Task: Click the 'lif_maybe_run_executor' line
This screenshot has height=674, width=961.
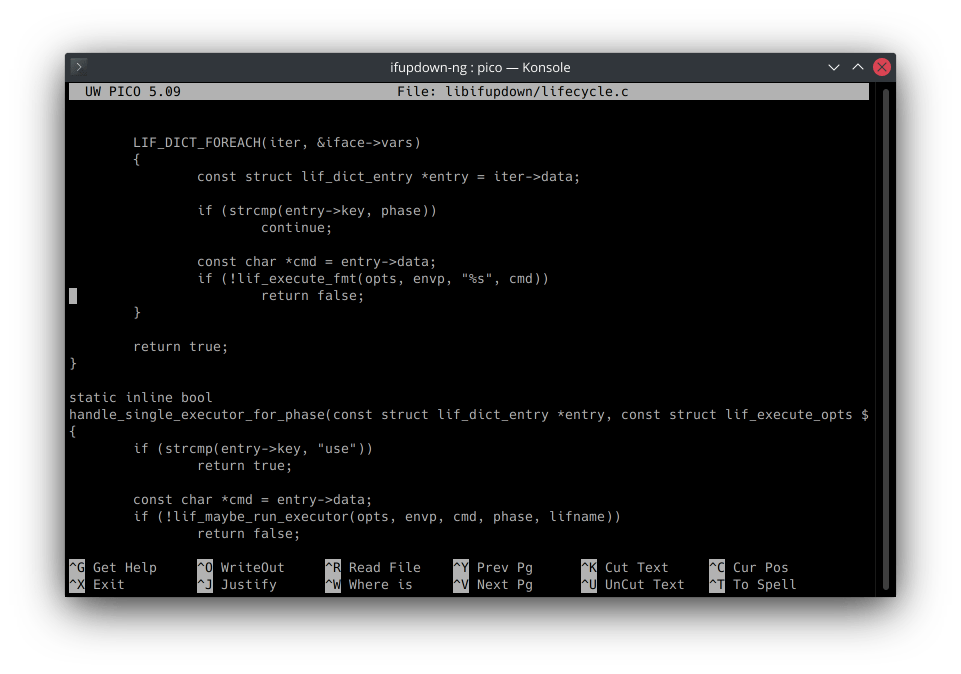Action: (377, 517)
